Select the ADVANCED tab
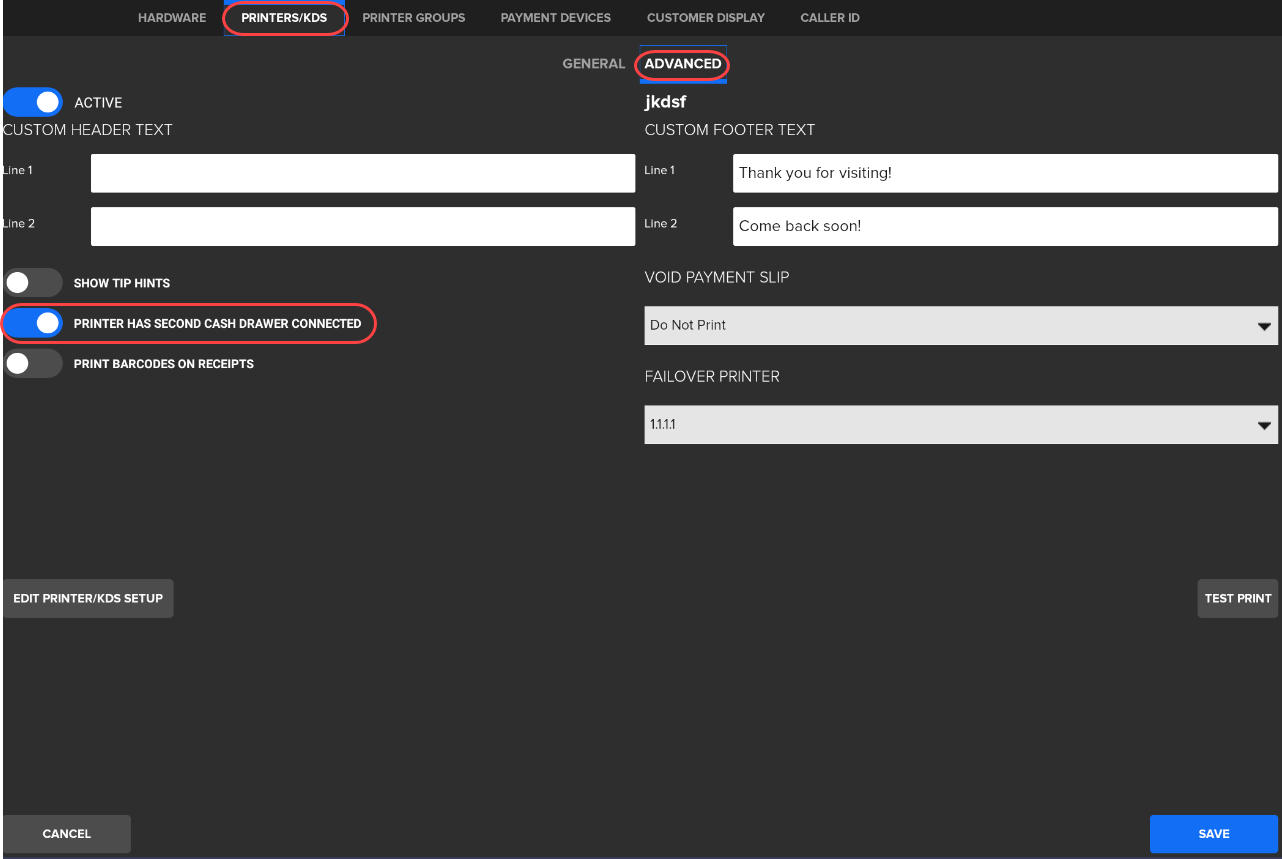Image resolution: width=1282 pixels, height=859 pixels. coord(682,63)
